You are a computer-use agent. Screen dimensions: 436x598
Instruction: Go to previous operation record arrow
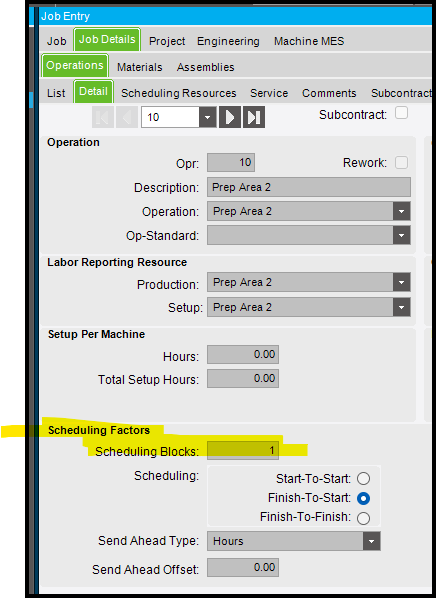127,117
